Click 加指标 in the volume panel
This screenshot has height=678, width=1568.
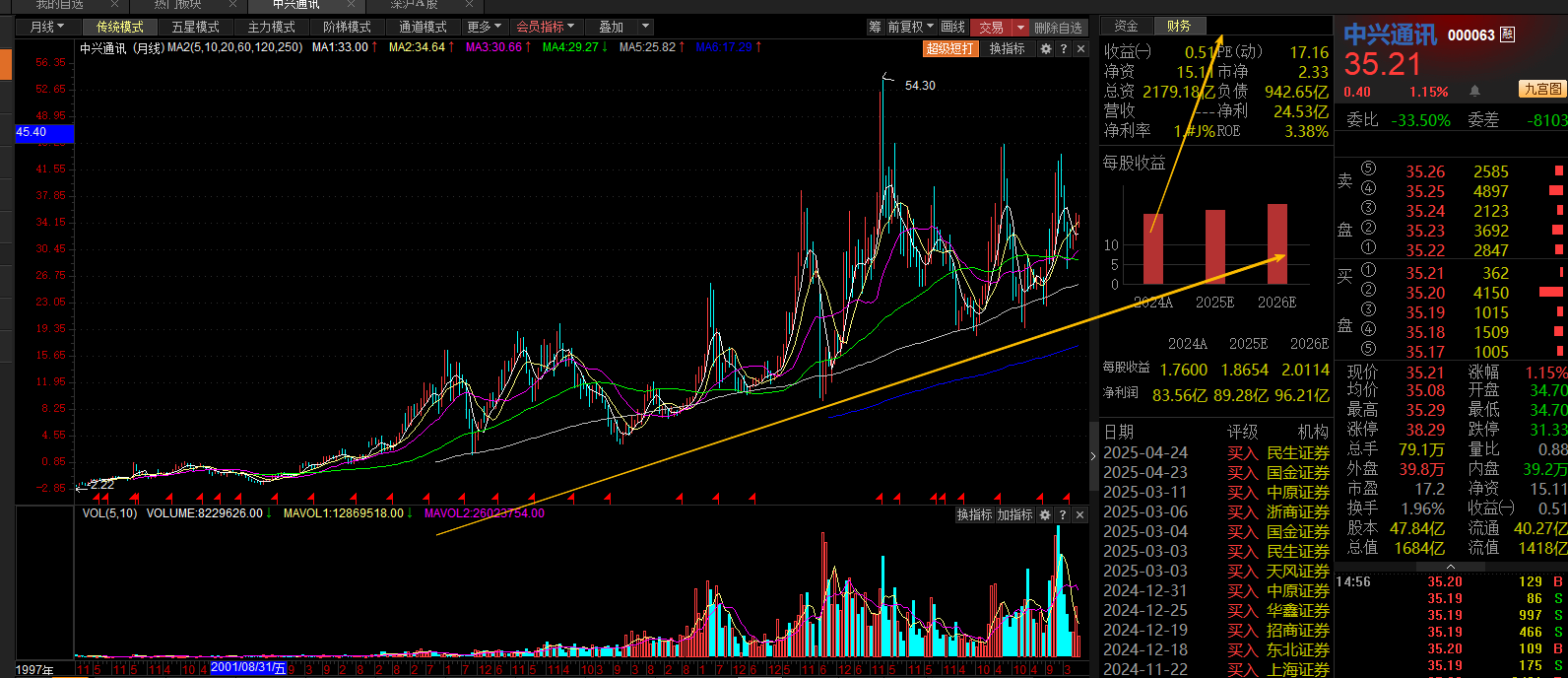coord(1014,514)
